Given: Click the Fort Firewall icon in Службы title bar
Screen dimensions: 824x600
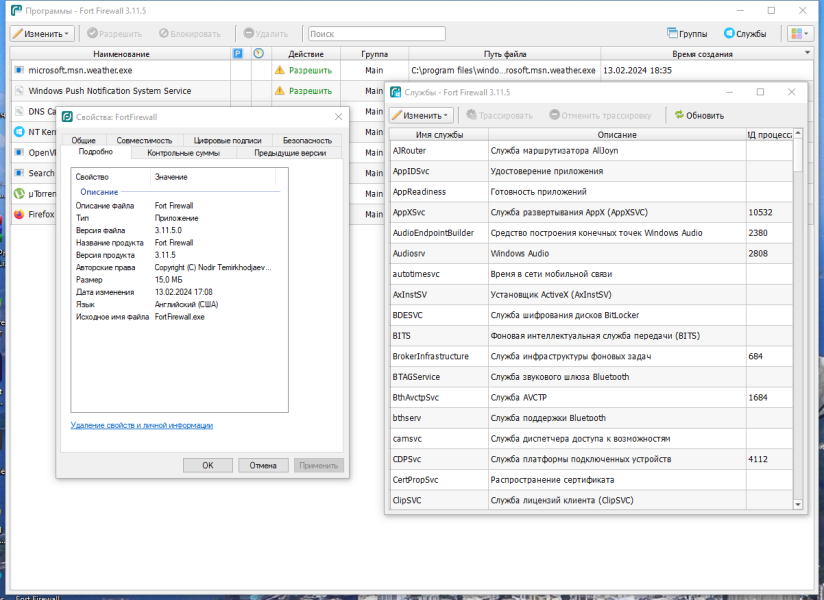Looking at the screenshot, I should pyautogui.click(x=396, y=92).
